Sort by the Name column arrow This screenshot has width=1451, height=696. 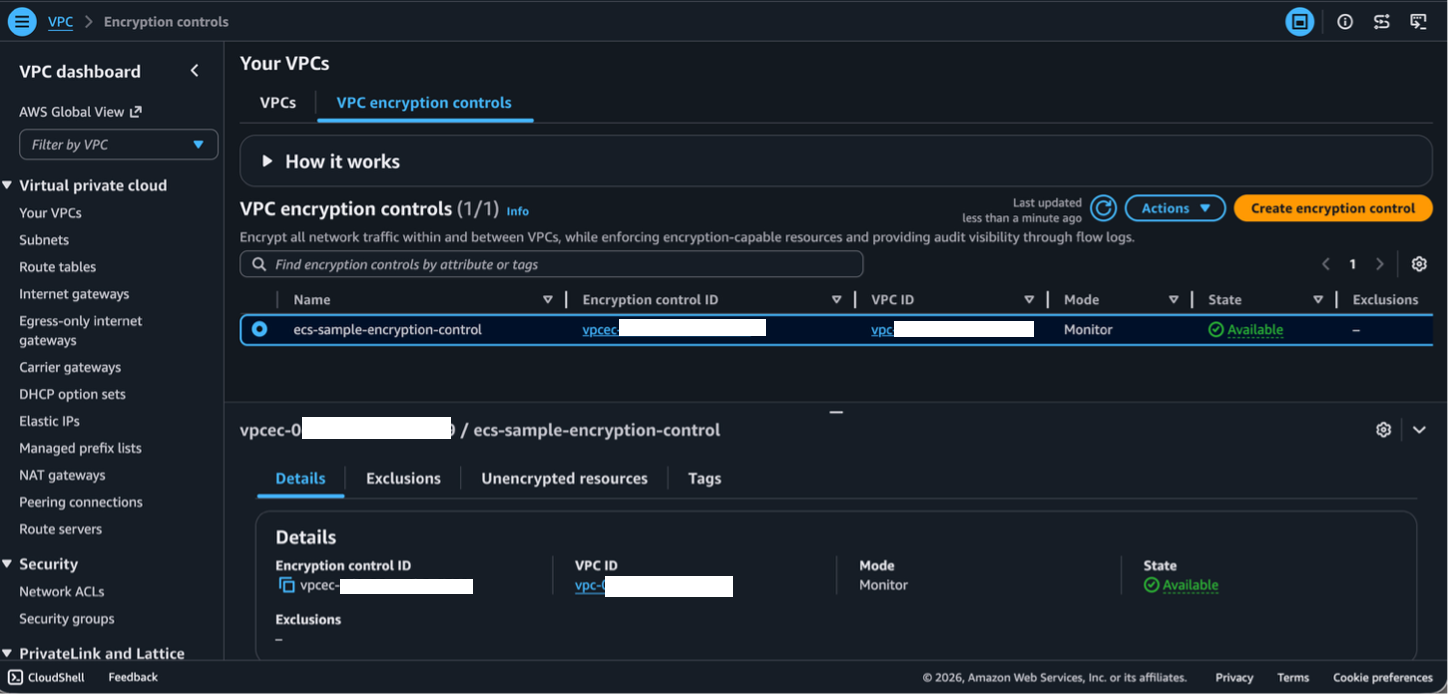(x=548, y=300)
